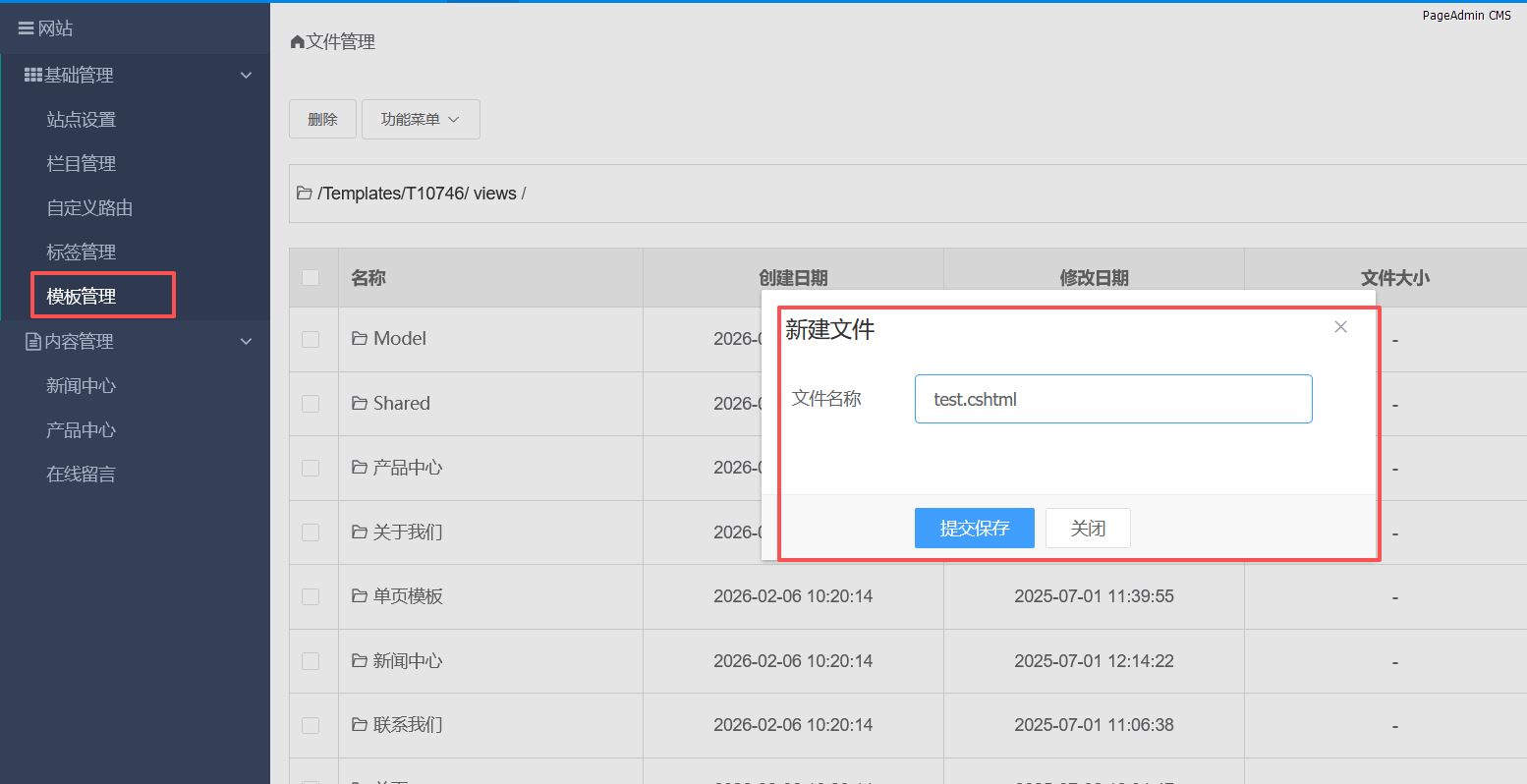Click the 删除 button in the toolbar
This screenshot has height=784, width=1527.
click(x=322, y=119)
